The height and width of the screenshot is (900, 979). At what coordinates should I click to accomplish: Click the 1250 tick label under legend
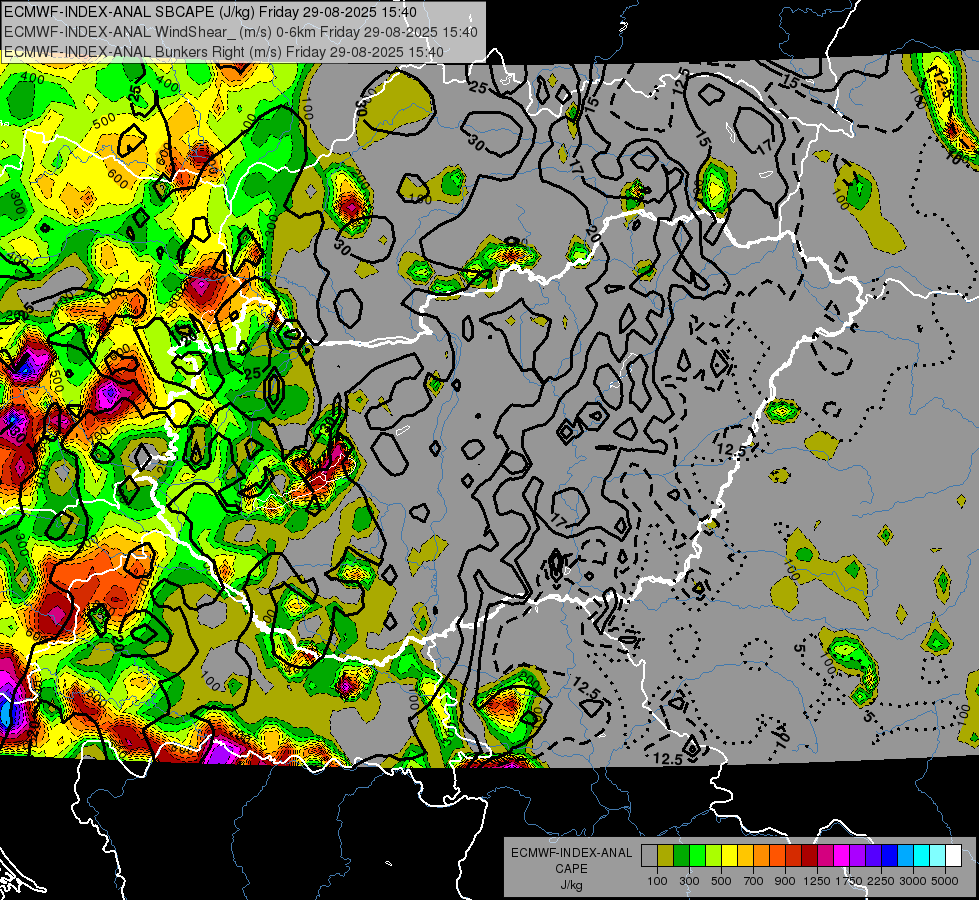click(817, 881)
